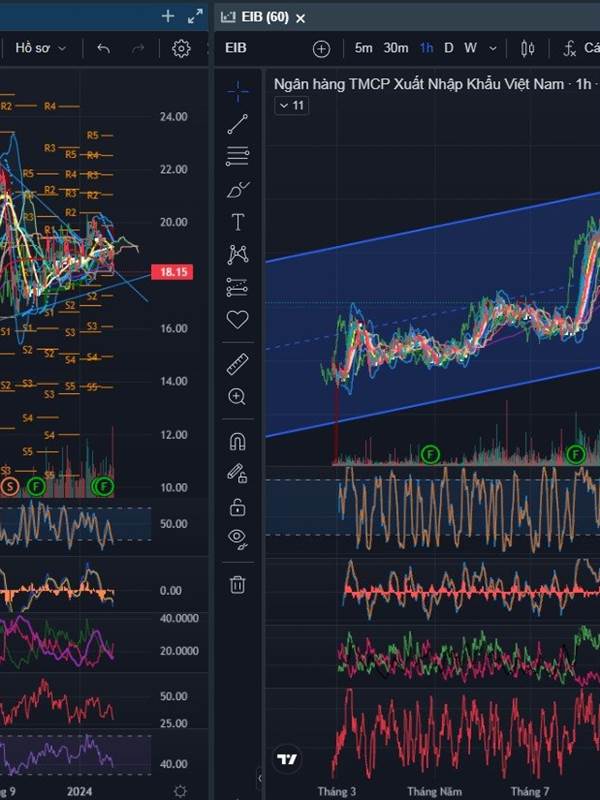Screen dimensions: 600x800
Task: Activate the zoom in tool
Action: [237, 396]
